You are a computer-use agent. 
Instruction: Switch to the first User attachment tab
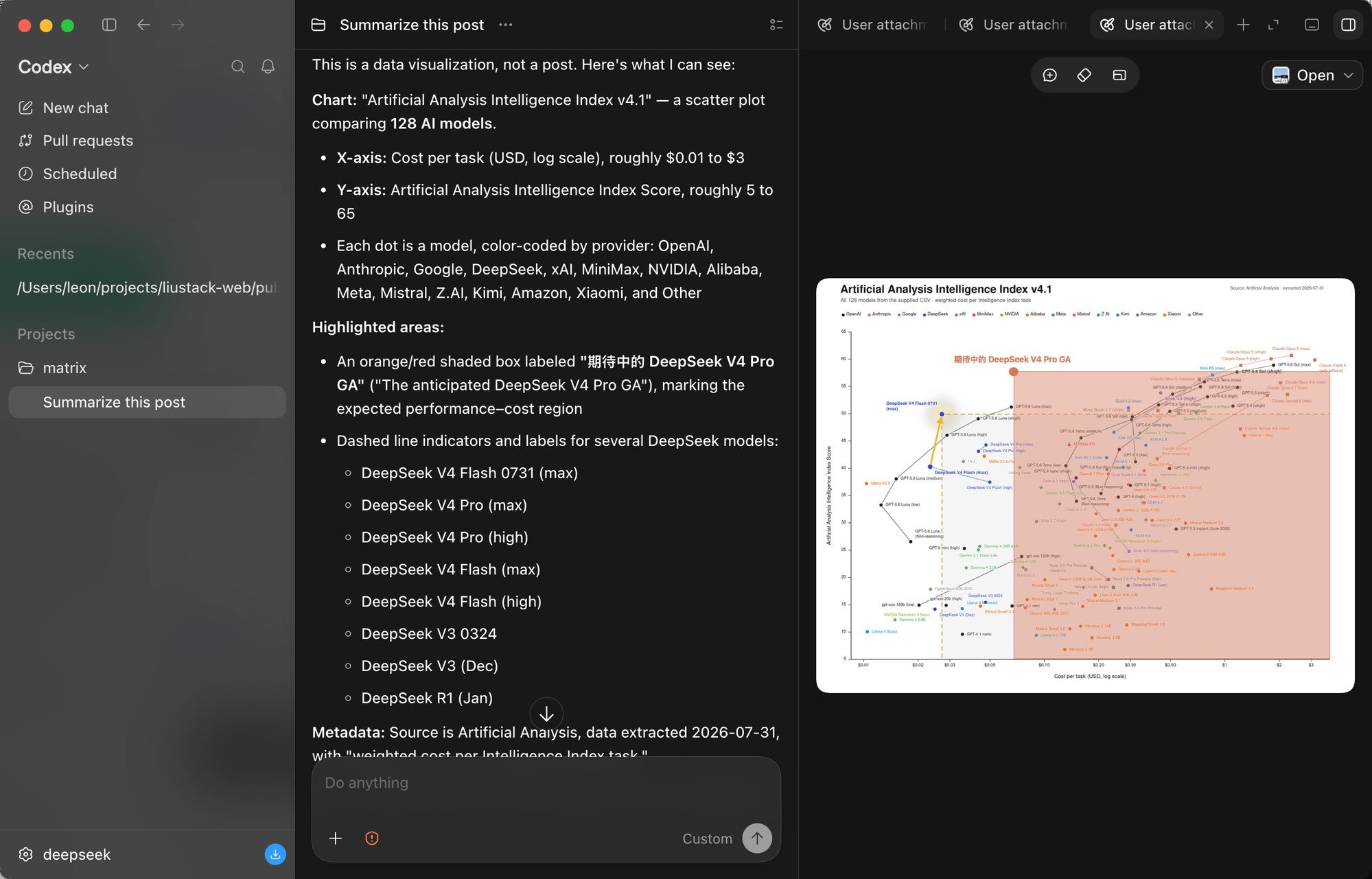point(873,25)
